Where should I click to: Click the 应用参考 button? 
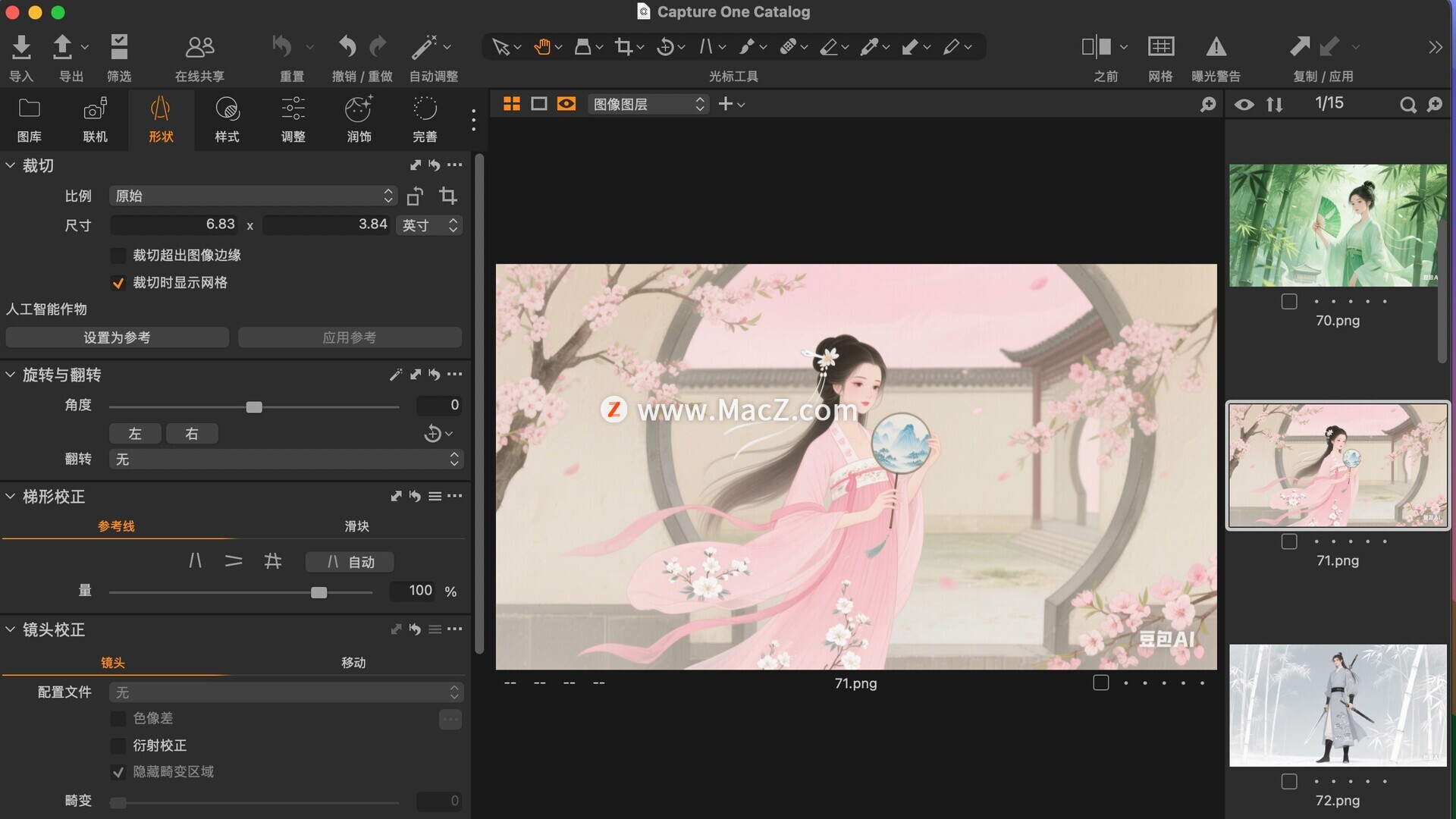click(x=350, y=337)
